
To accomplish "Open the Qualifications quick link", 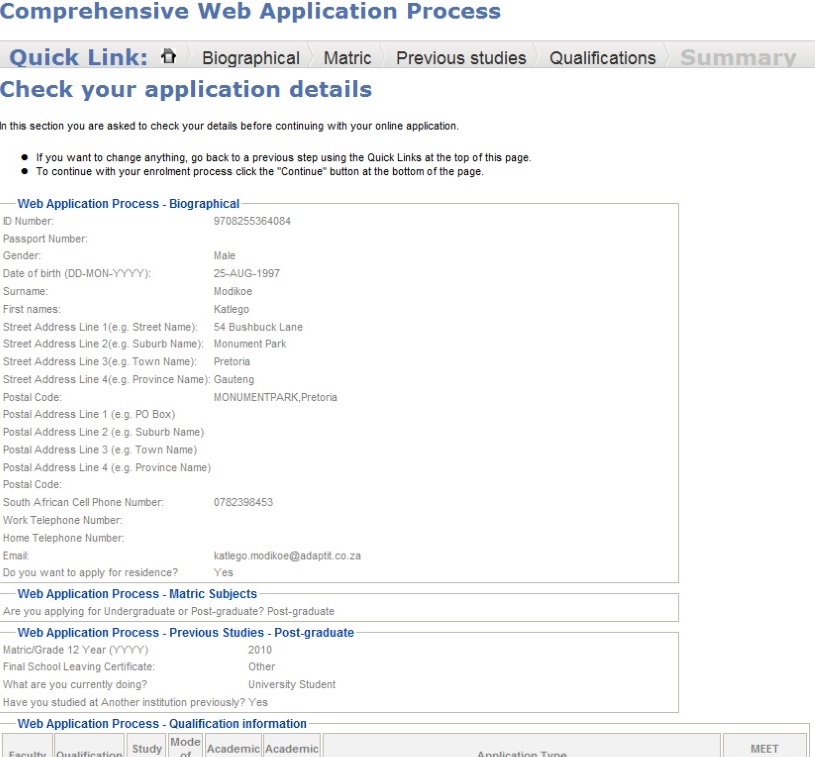I will 601,58.
